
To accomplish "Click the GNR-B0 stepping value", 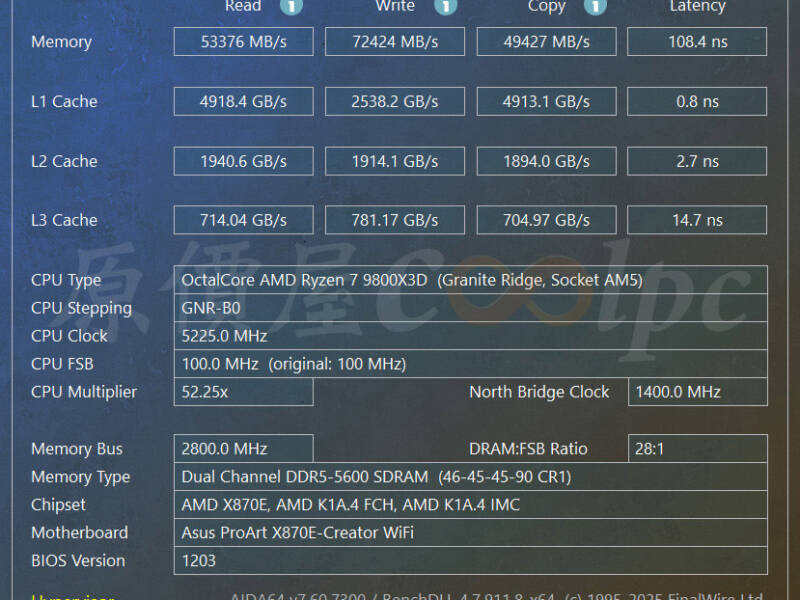I will [470, 308].
